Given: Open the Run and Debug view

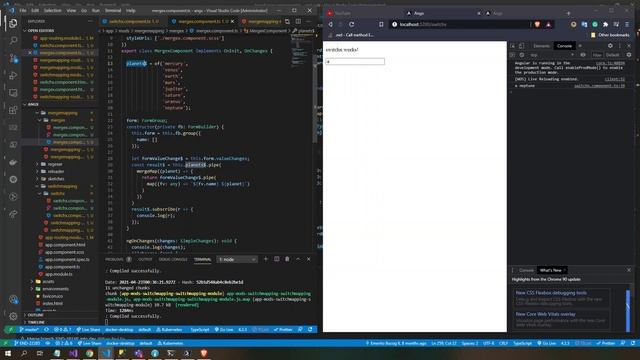Looking at the screenshot, I should click(x=13, y=76).
